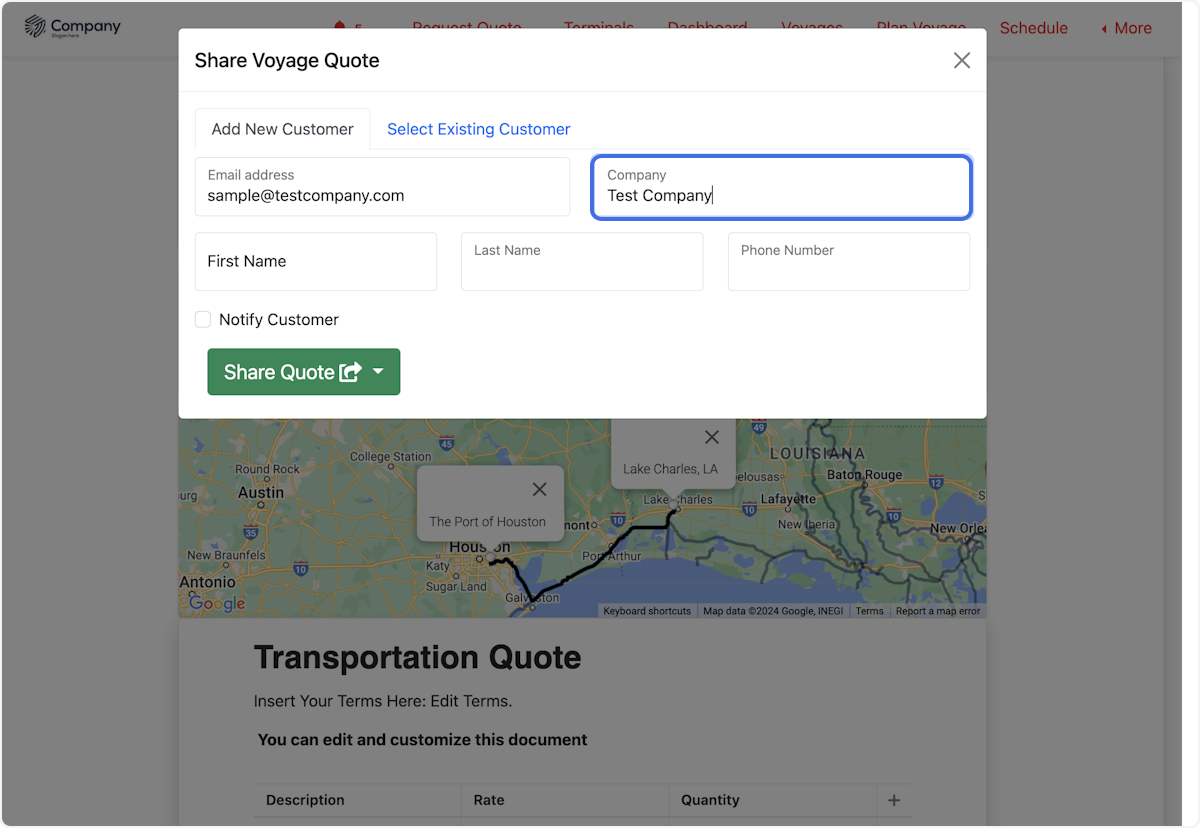This screenshot has height=828, width=1200.
Task: Focus the First Name field
Action: (x=316, y=262)
